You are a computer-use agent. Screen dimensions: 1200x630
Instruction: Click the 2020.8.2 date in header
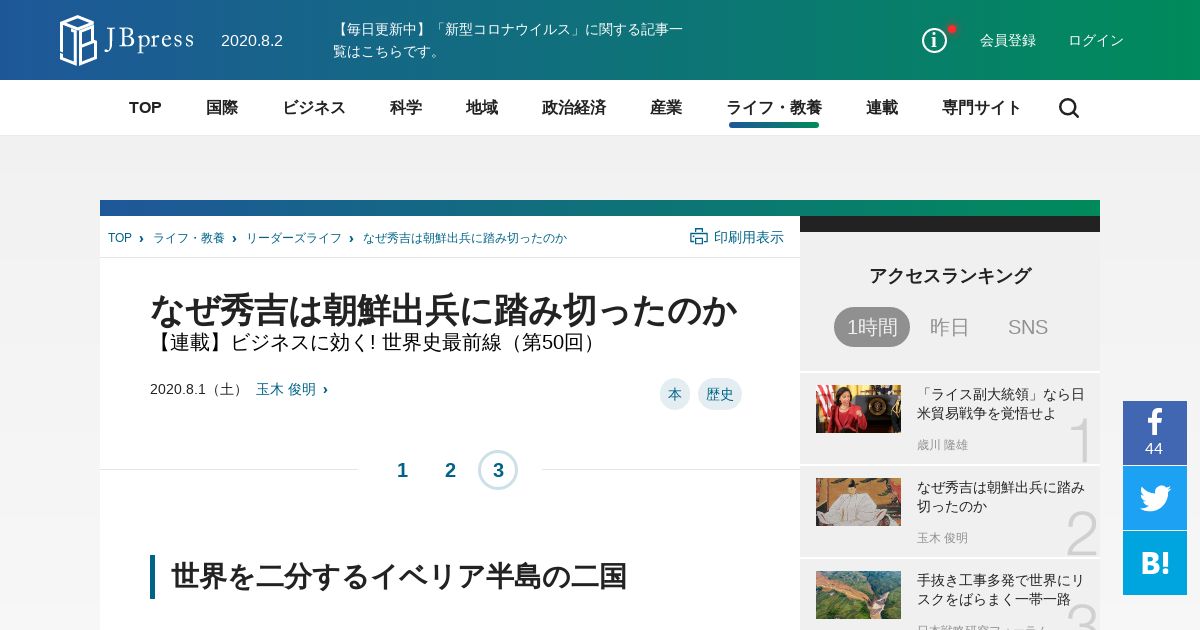[252, 40]
